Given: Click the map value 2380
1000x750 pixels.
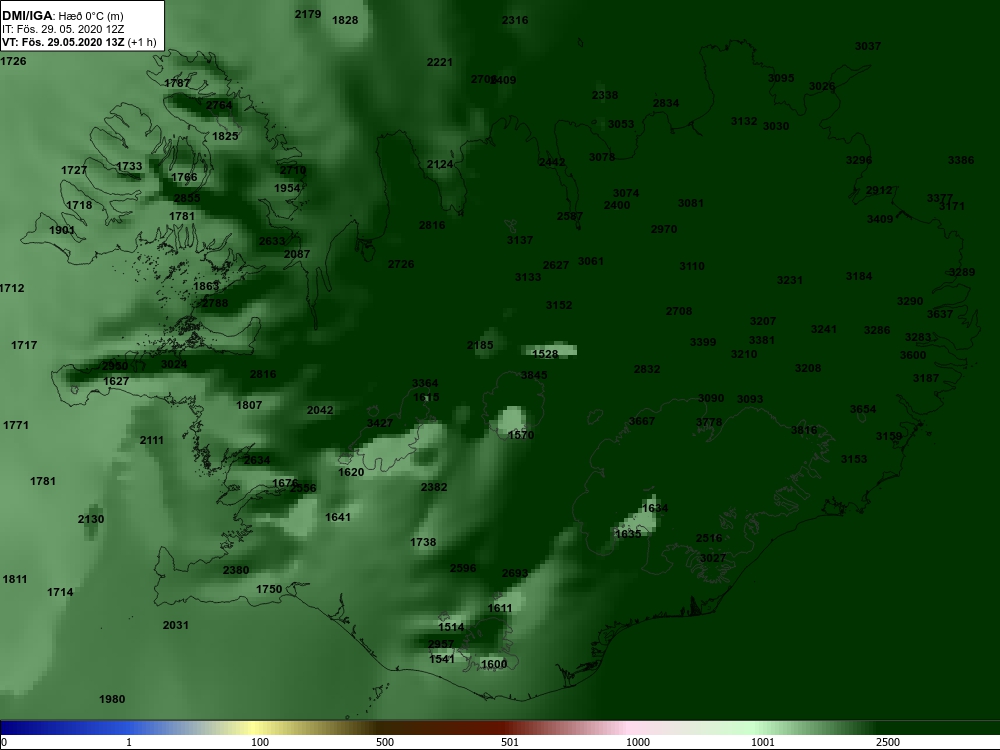Looking at the screenshot, I should [236, 571].
